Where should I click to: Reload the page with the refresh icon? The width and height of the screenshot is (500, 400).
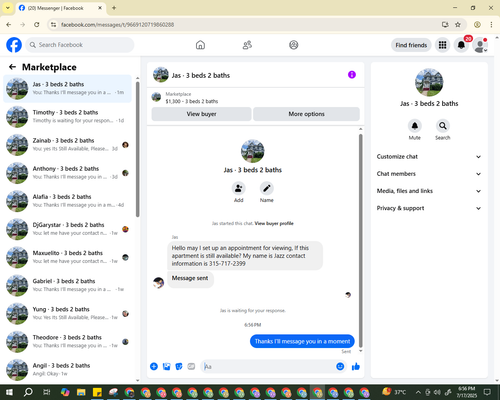37,24
